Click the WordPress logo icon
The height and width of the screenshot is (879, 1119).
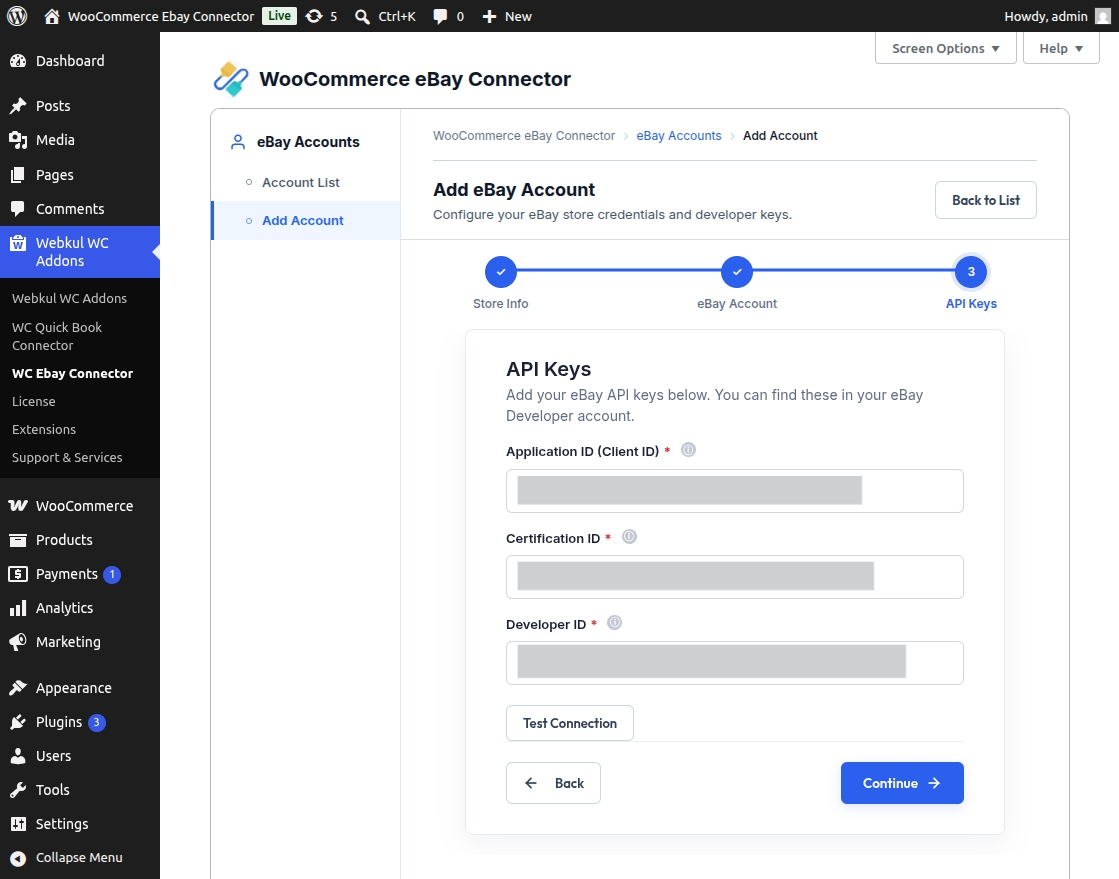17,16
